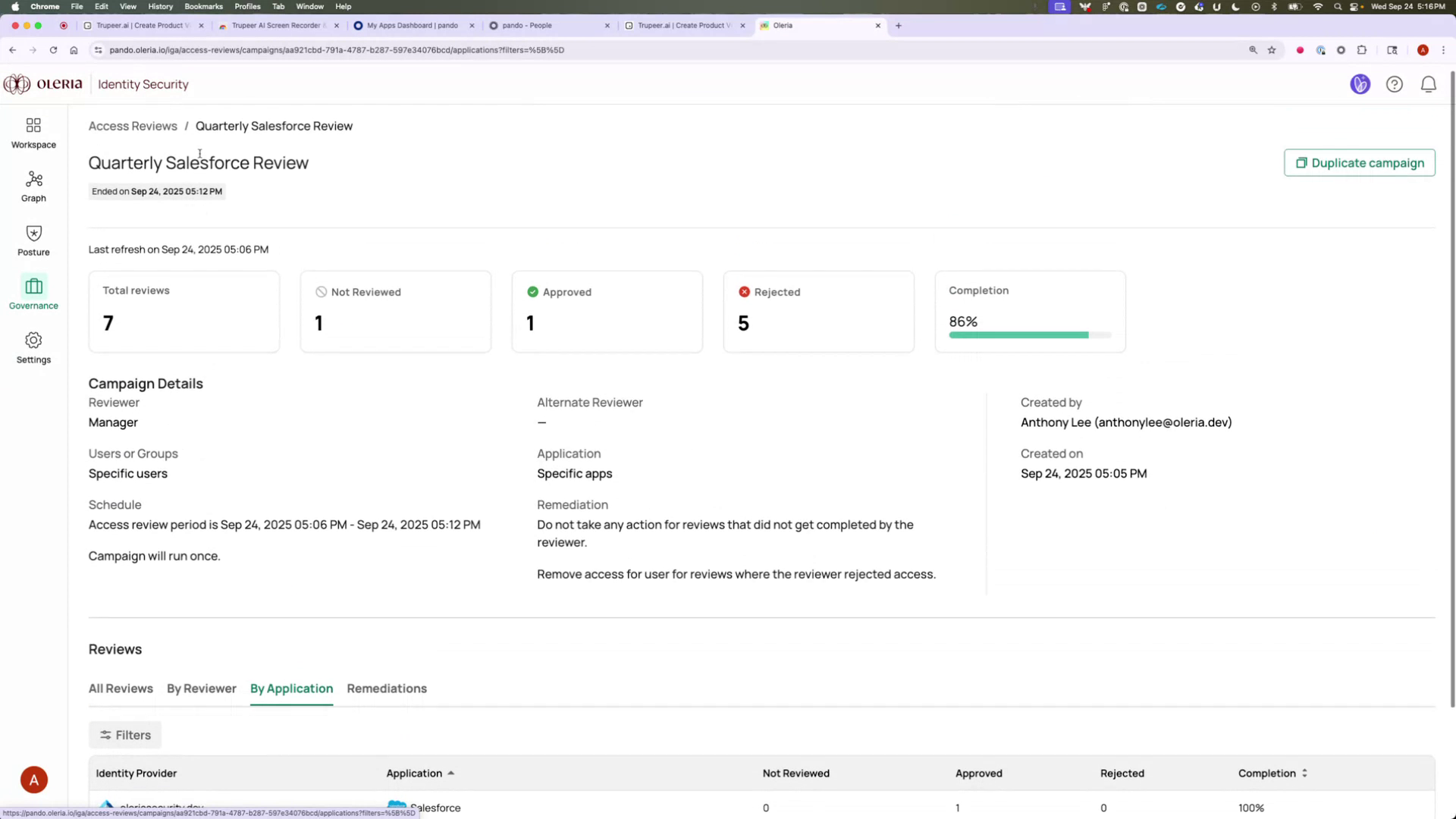Open the Workspace section in sidebar

coord(33,131)
